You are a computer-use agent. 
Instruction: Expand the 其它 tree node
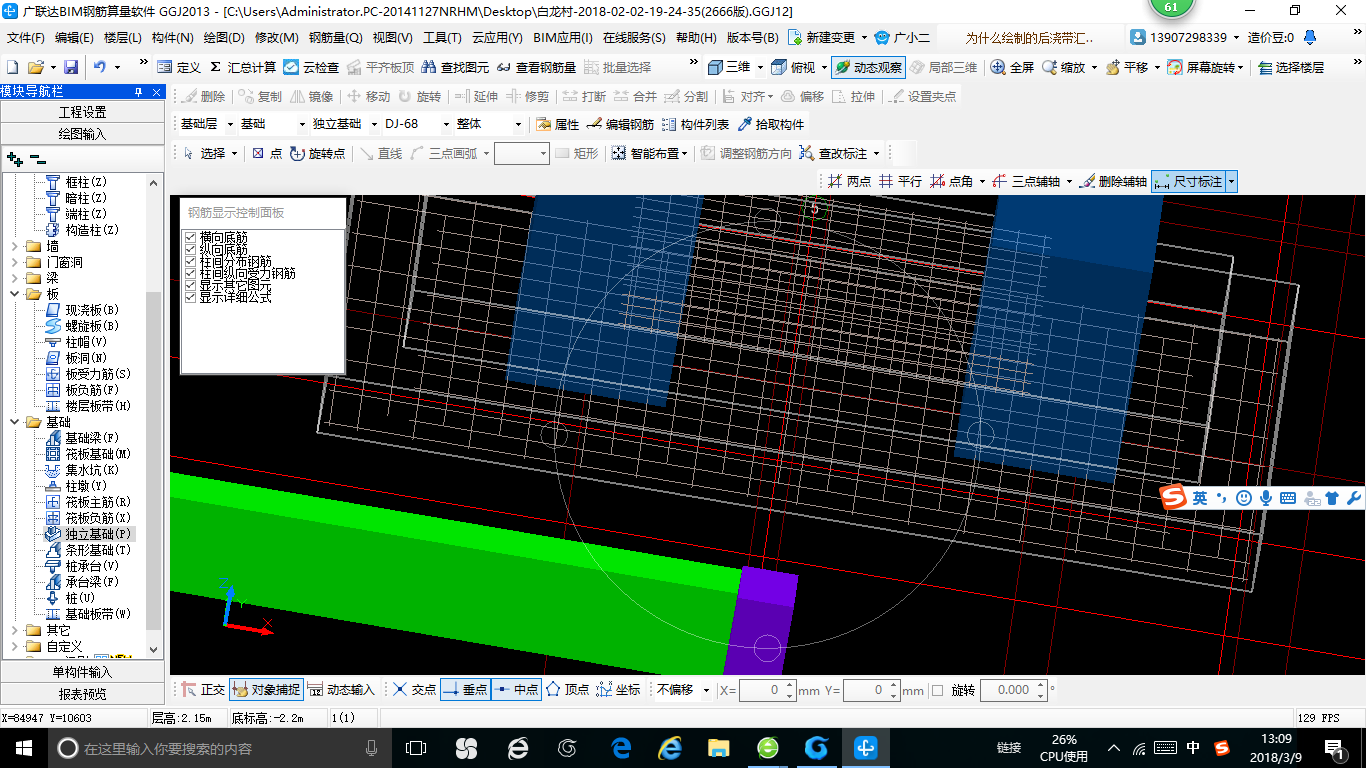pyautogui.click(x=14, y=630)
